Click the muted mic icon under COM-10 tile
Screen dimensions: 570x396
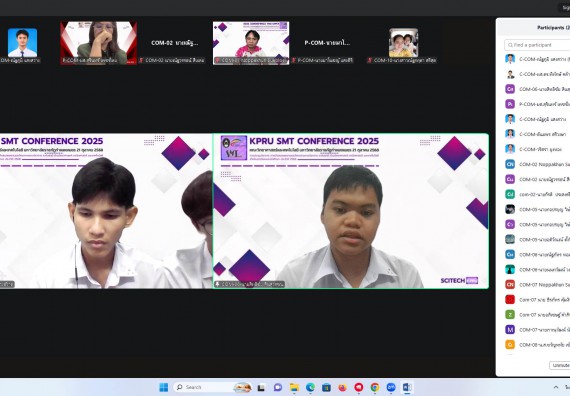click(370, 60)
